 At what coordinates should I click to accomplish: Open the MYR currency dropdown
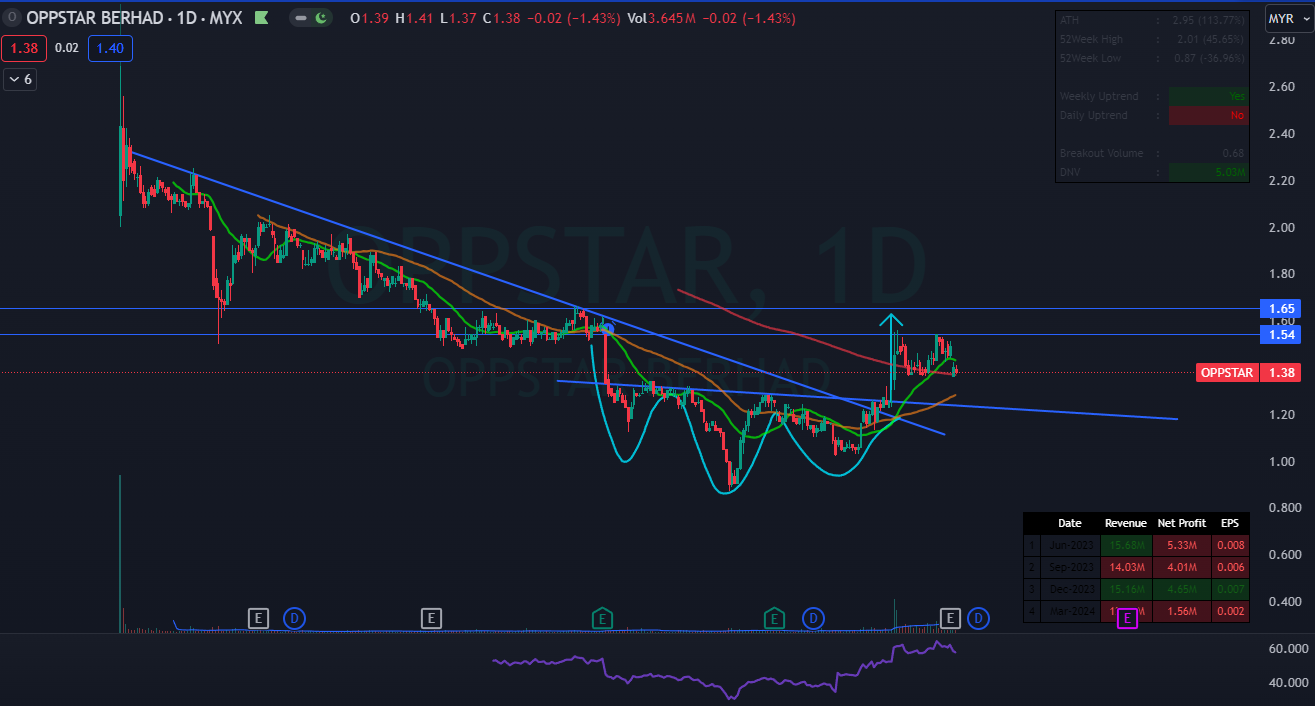pyautogui.click(x=1283, y=18)
